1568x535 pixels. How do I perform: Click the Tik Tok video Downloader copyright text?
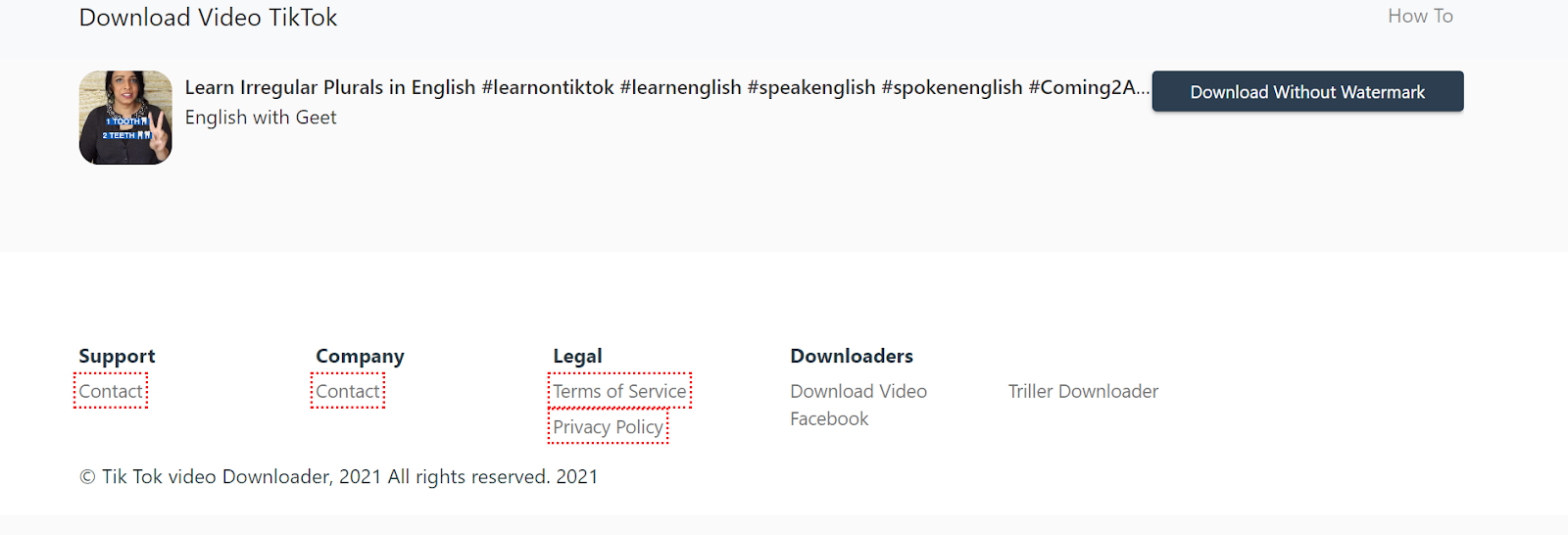[x=338, y=476]
